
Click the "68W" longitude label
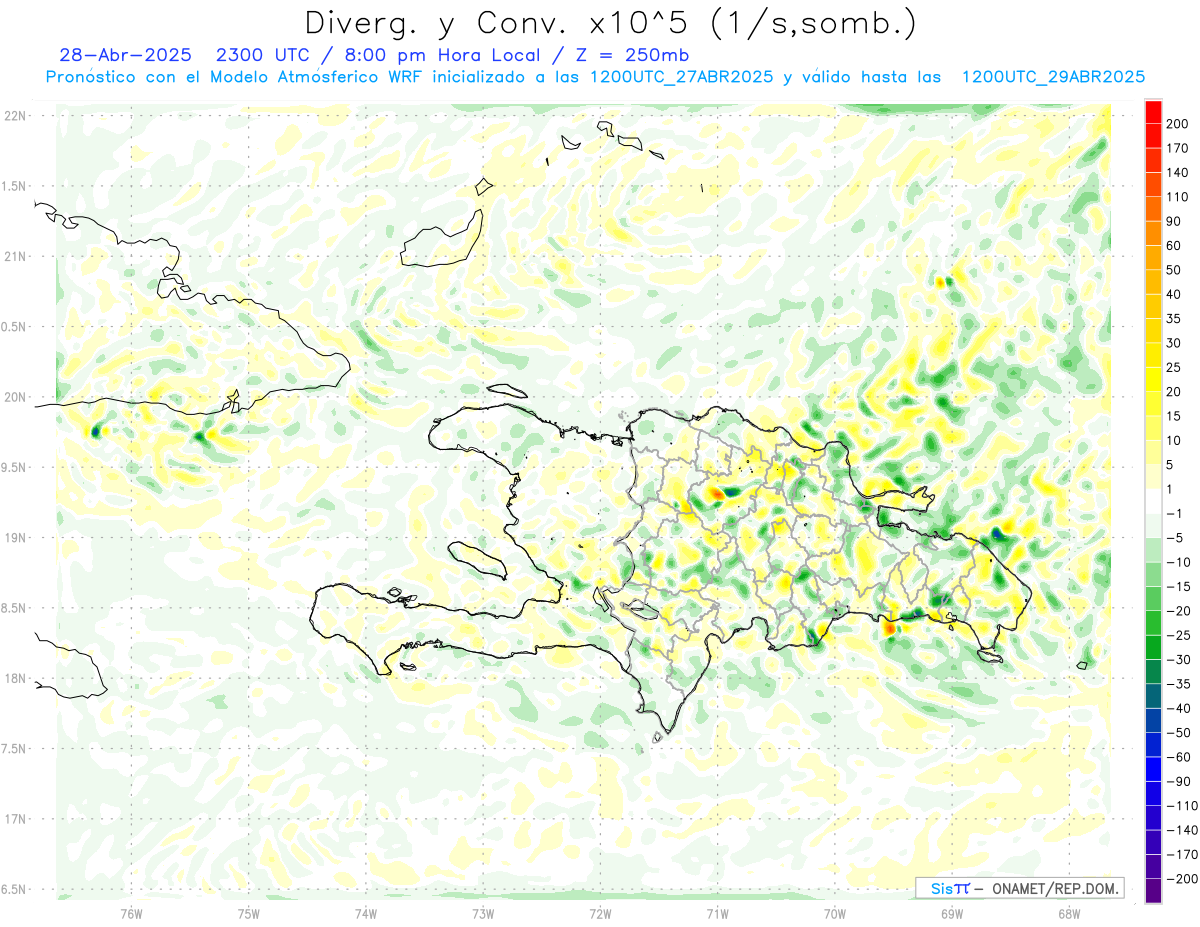pos(1069,914)
